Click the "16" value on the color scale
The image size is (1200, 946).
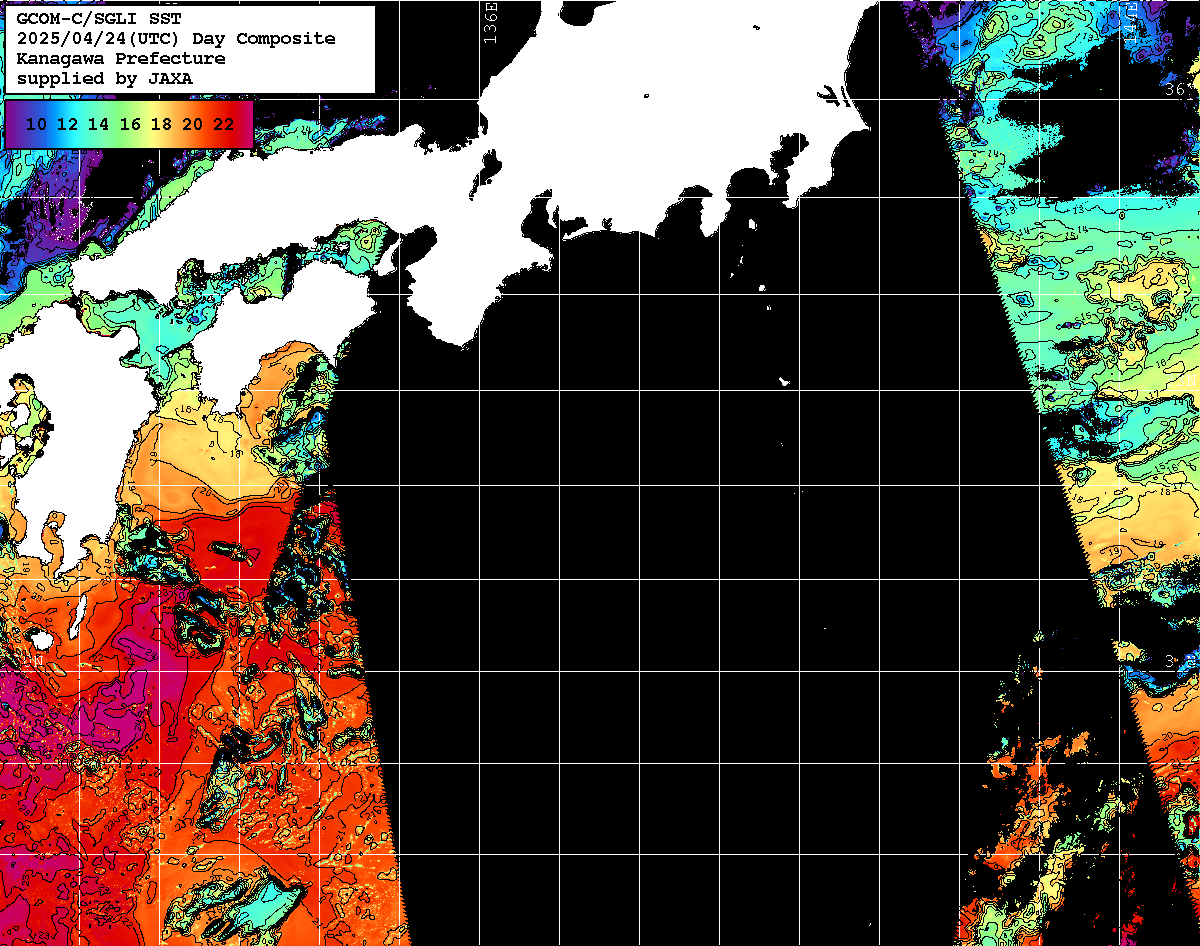pyautogui.click(x=130, y=124)
